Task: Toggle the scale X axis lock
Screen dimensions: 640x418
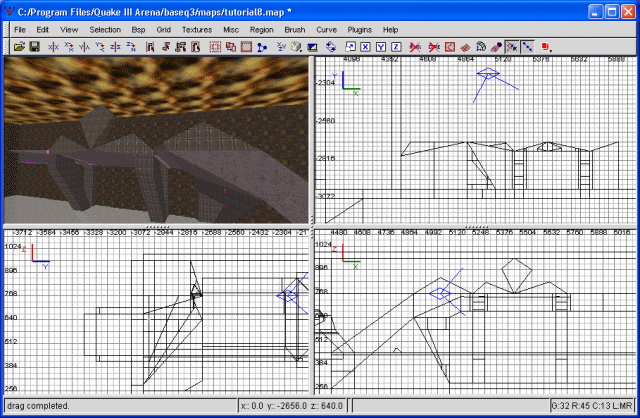Action: (x=365, y=47)
